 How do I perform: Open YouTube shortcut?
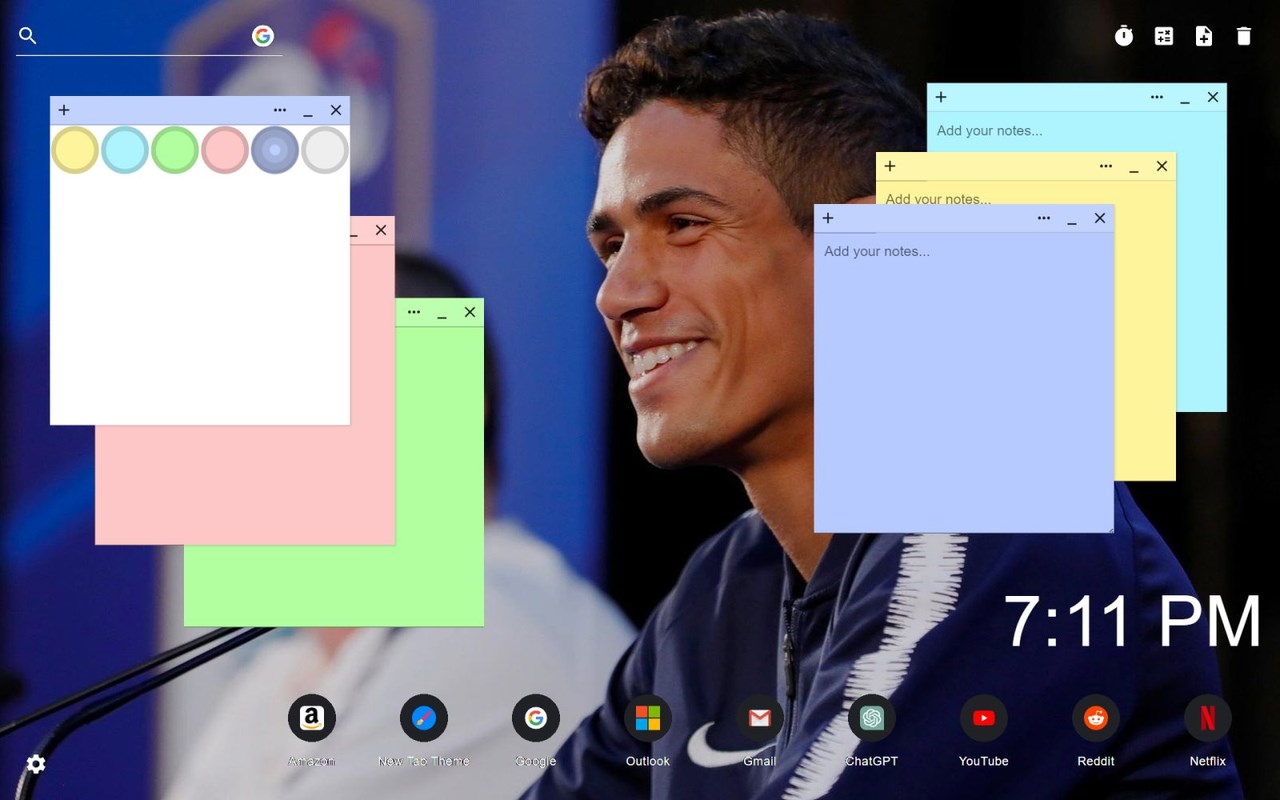click(x=984, y=718)
